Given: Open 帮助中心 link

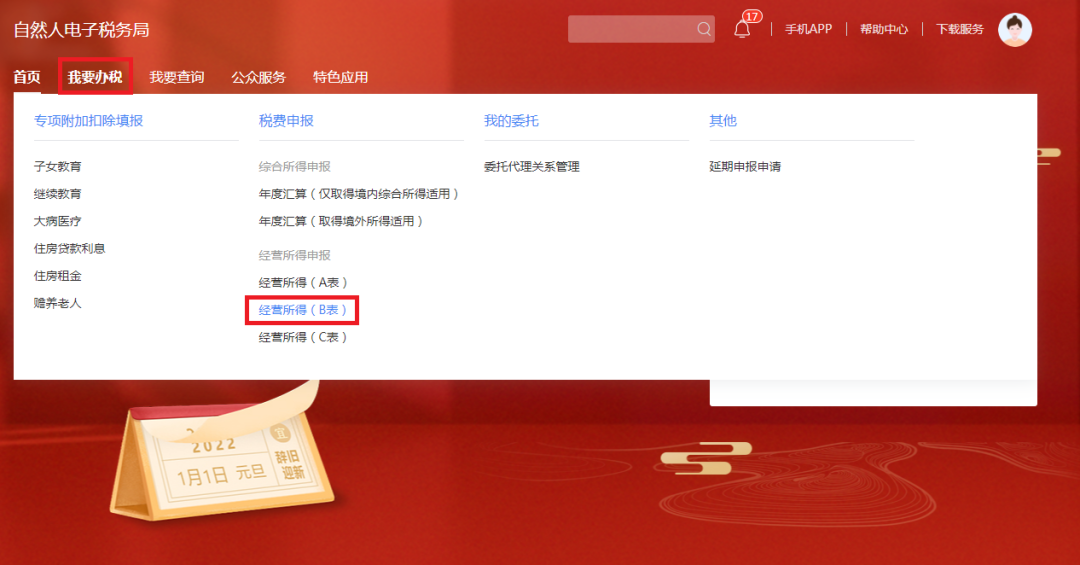Looking at the screenshot, I should coord(884,29).
